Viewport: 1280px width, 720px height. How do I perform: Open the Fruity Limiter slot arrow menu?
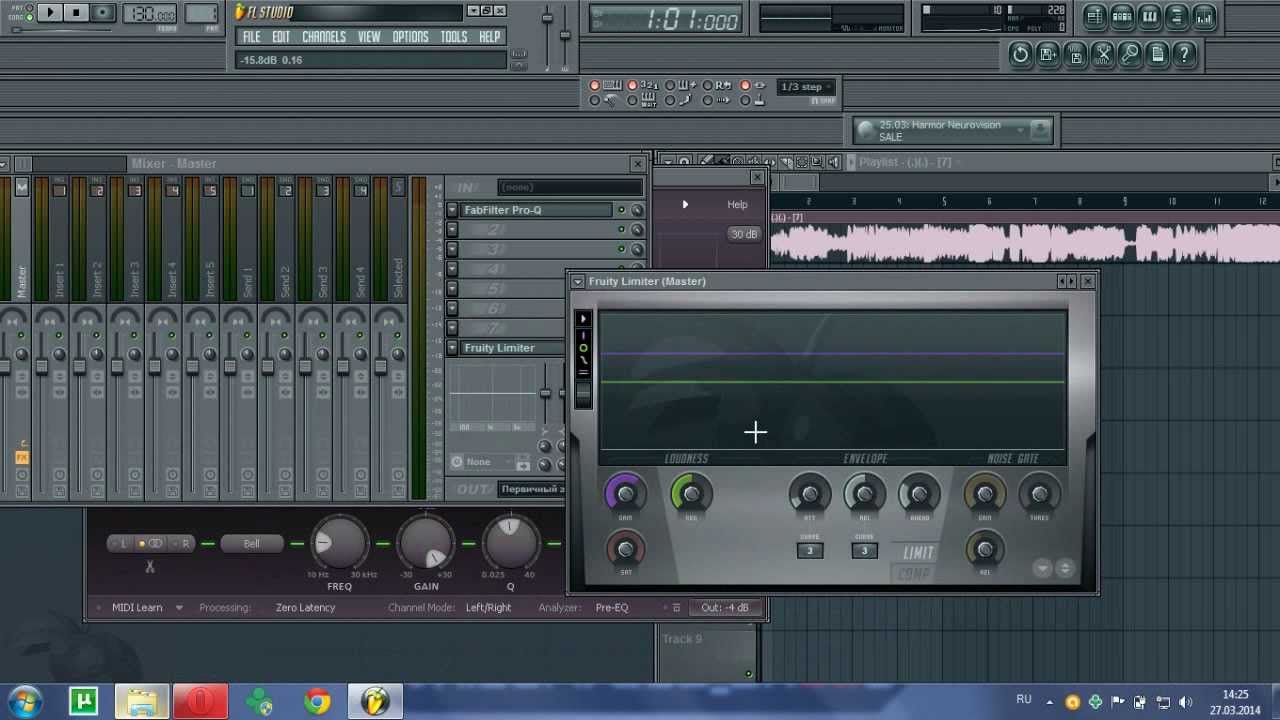(453, 348)
